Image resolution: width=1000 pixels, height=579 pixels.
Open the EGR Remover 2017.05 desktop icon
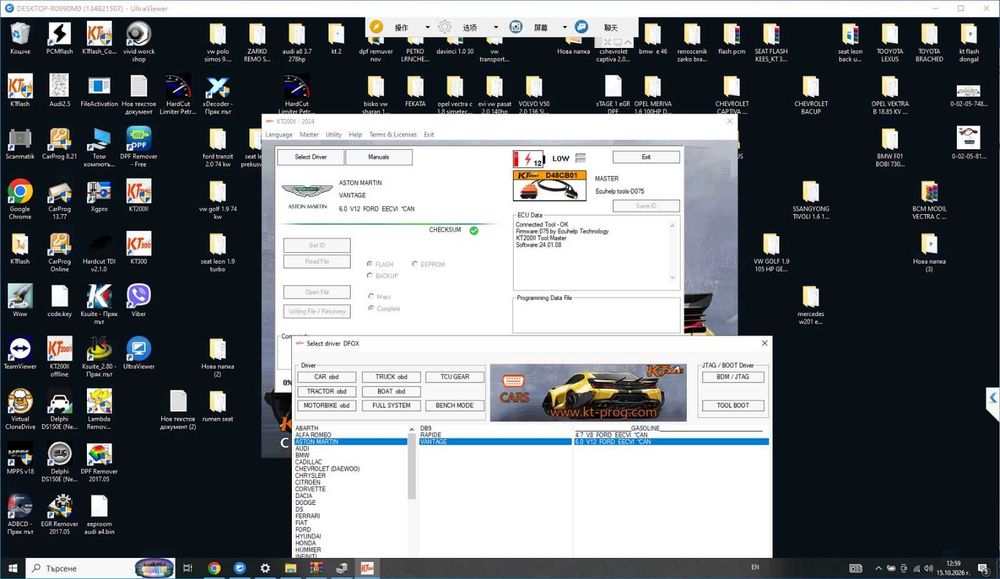coord(59,515)
